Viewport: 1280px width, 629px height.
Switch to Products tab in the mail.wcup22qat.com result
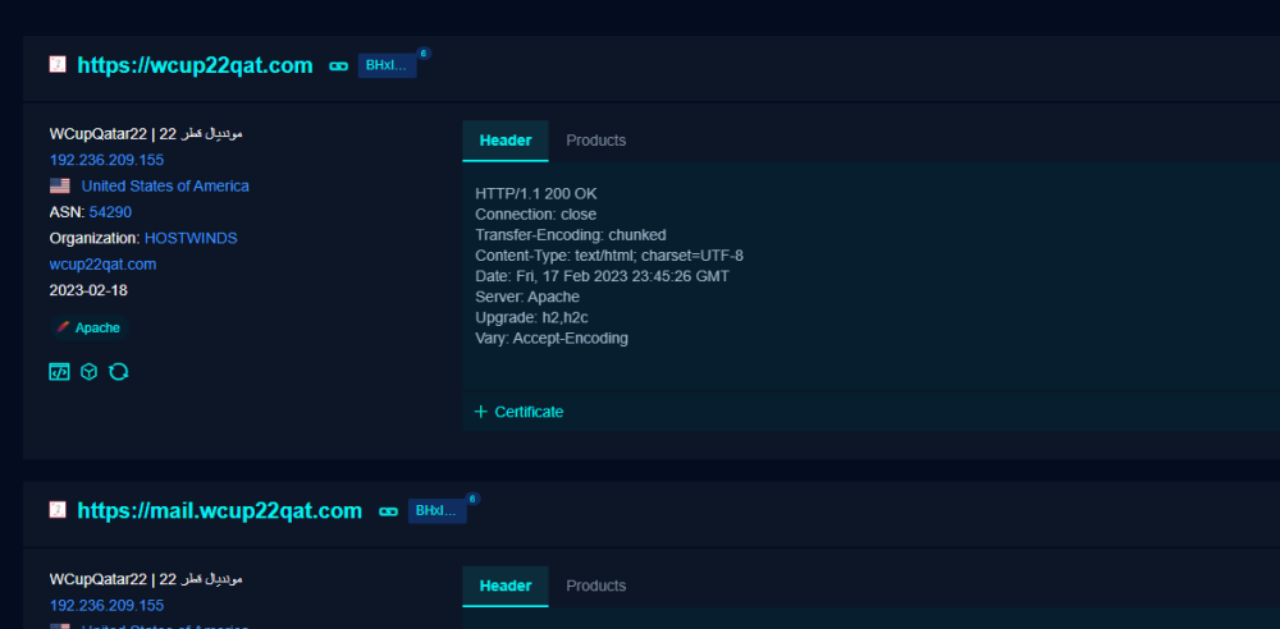coord(596,586)
